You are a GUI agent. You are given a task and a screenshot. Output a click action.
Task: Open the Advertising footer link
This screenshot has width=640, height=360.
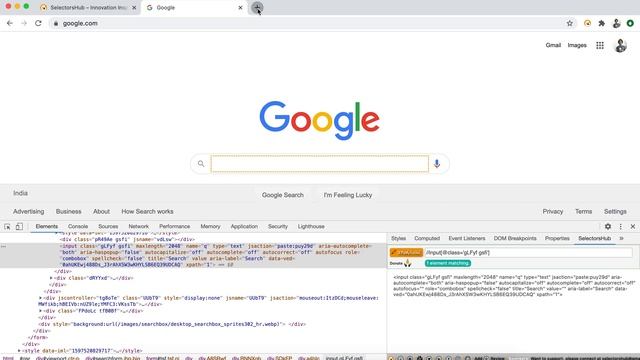point(29,211)
